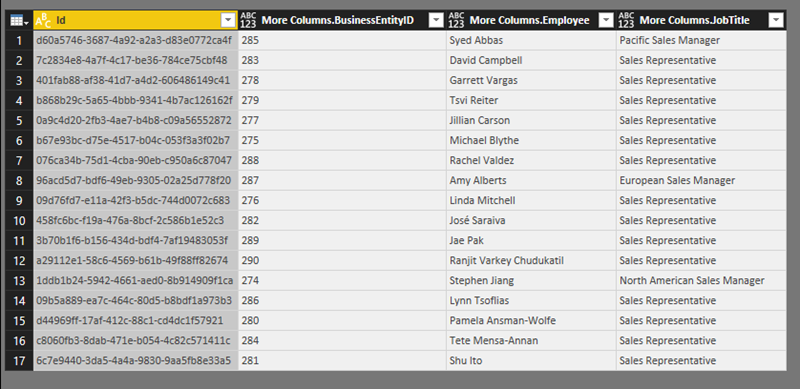Click cell 'Lynn Tsoflias'
This screenshot has height=389, width=800.
531,300
